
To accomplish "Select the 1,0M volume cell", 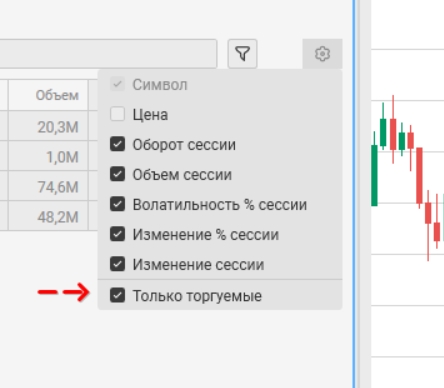I will pyautogui.click(x=48, y=156).
